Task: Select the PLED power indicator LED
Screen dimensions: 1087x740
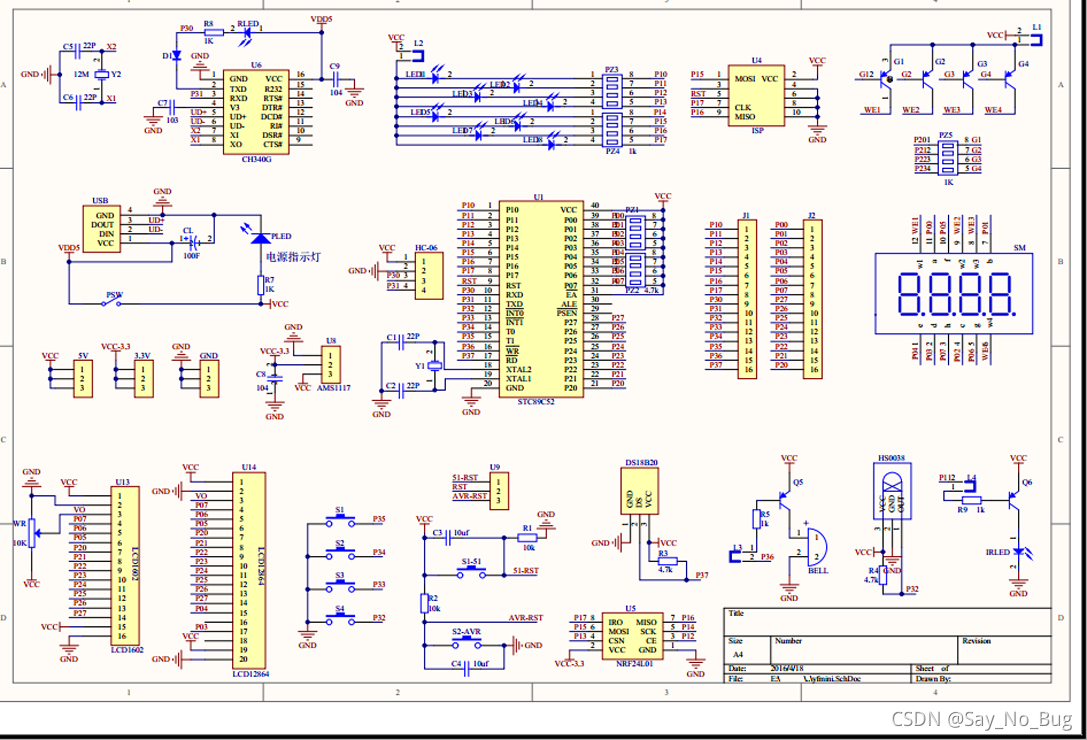Action: click(x=261, y=238)
